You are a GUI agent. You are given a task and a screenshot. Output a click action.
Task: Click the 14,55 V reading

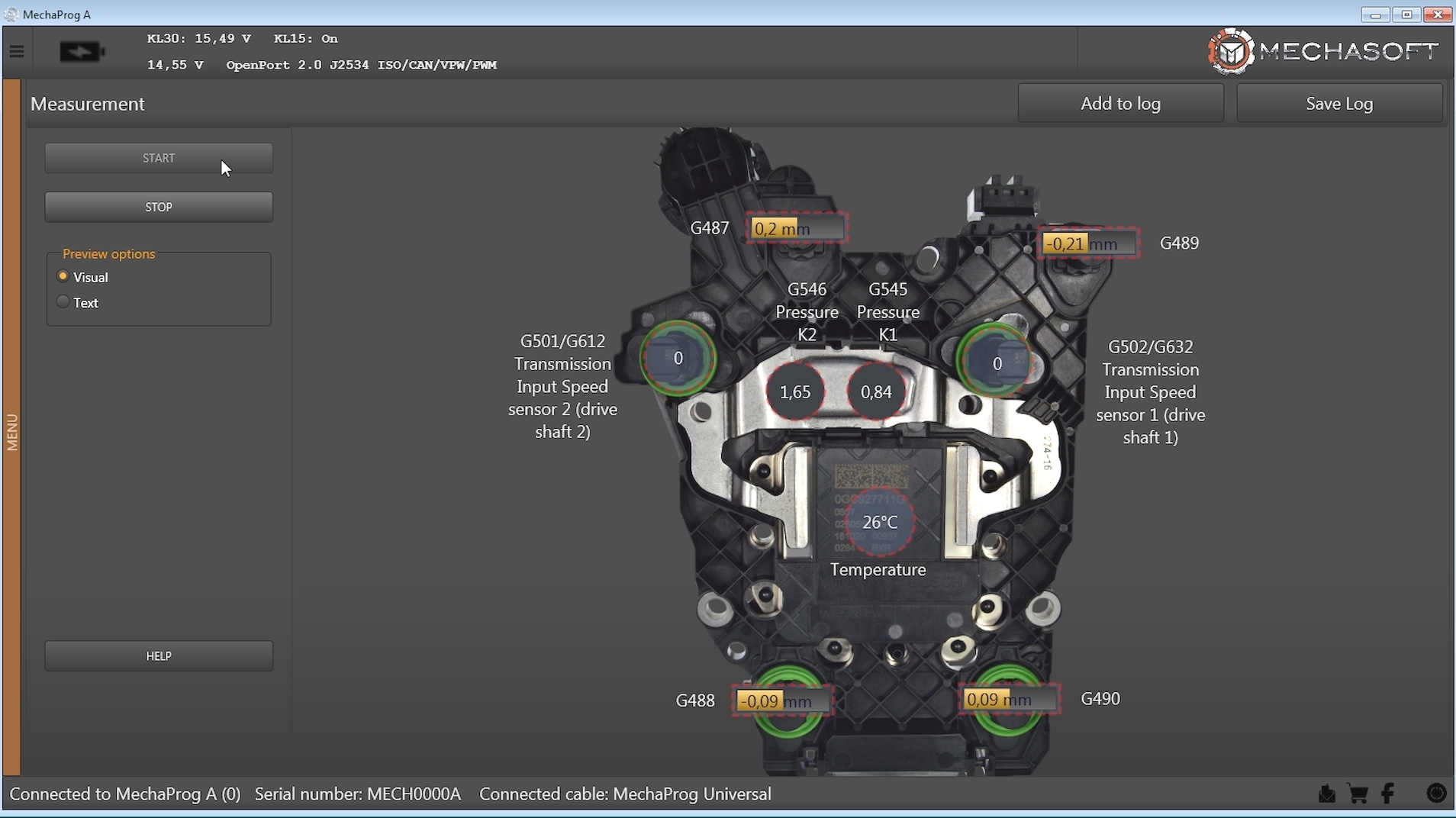(176, 65)
